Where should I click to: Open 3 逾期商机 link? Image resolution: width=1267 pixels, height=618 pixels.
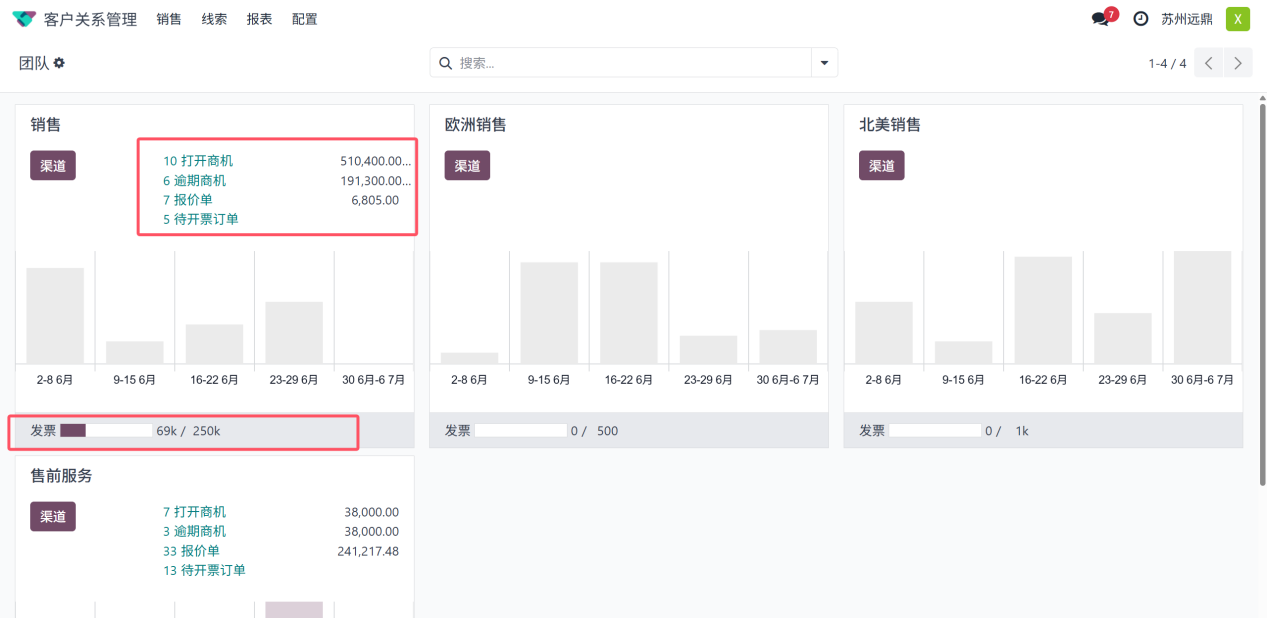pos(194,531)
